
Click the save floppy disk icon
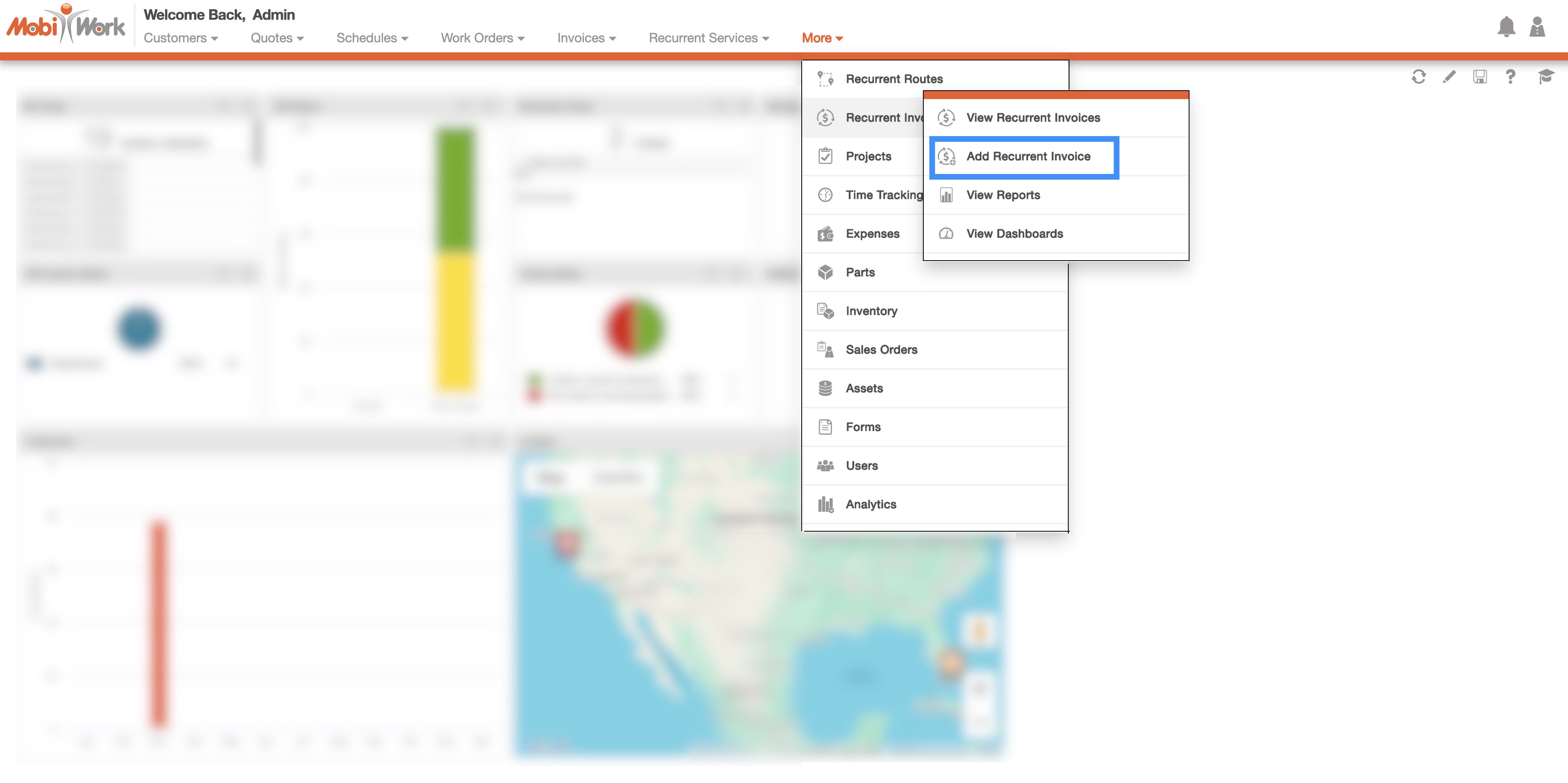tap(1480, 77)
